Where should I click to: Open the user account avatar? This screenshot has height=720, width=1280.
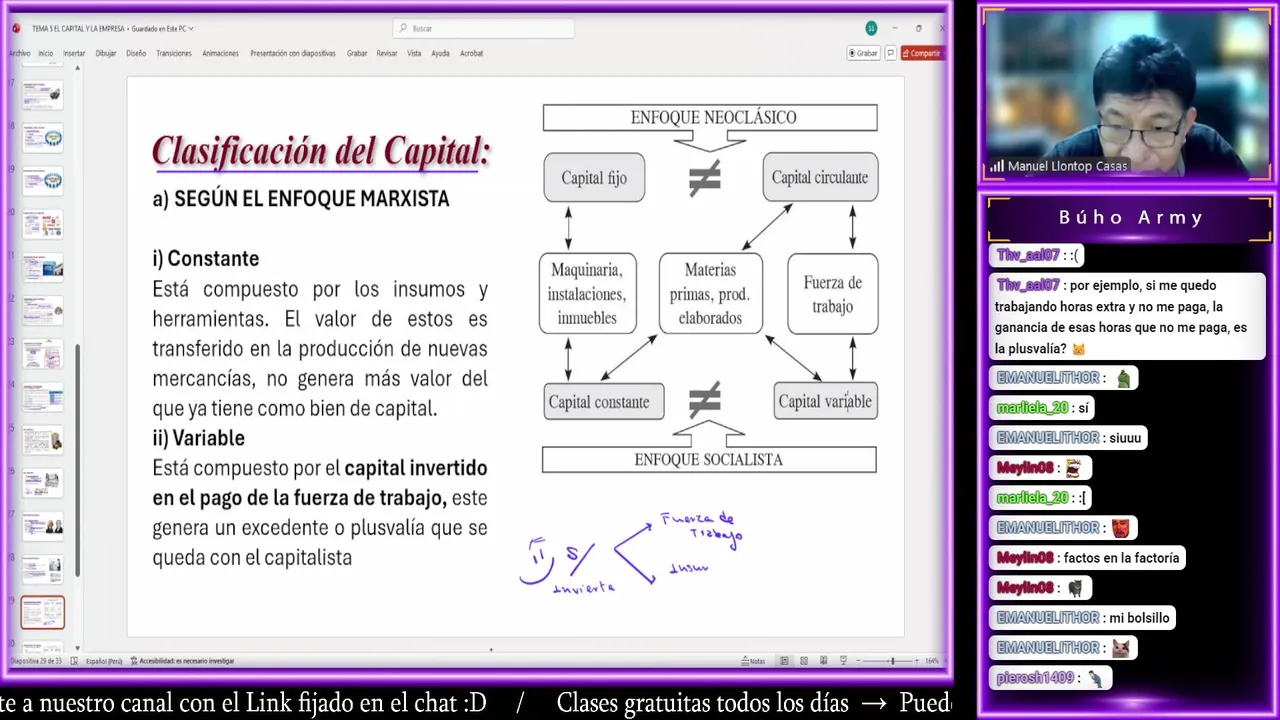(872, 28)
